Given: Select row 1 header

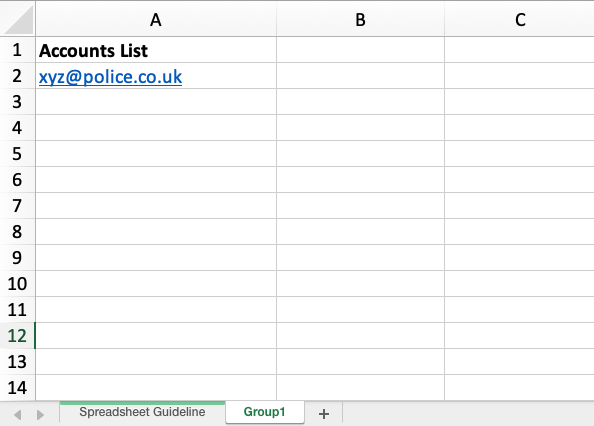Looking at the screenshot, I should [17, 50].
